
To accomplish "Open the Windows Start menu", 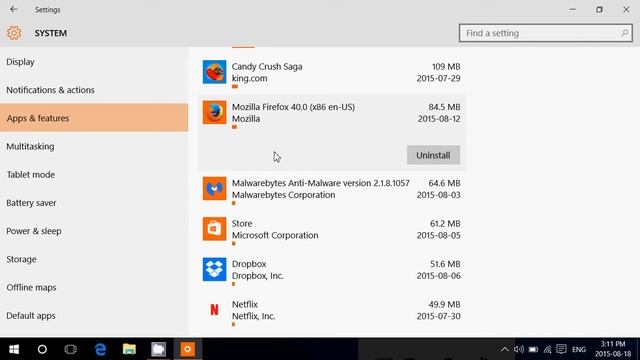I will tap(14, 349).
